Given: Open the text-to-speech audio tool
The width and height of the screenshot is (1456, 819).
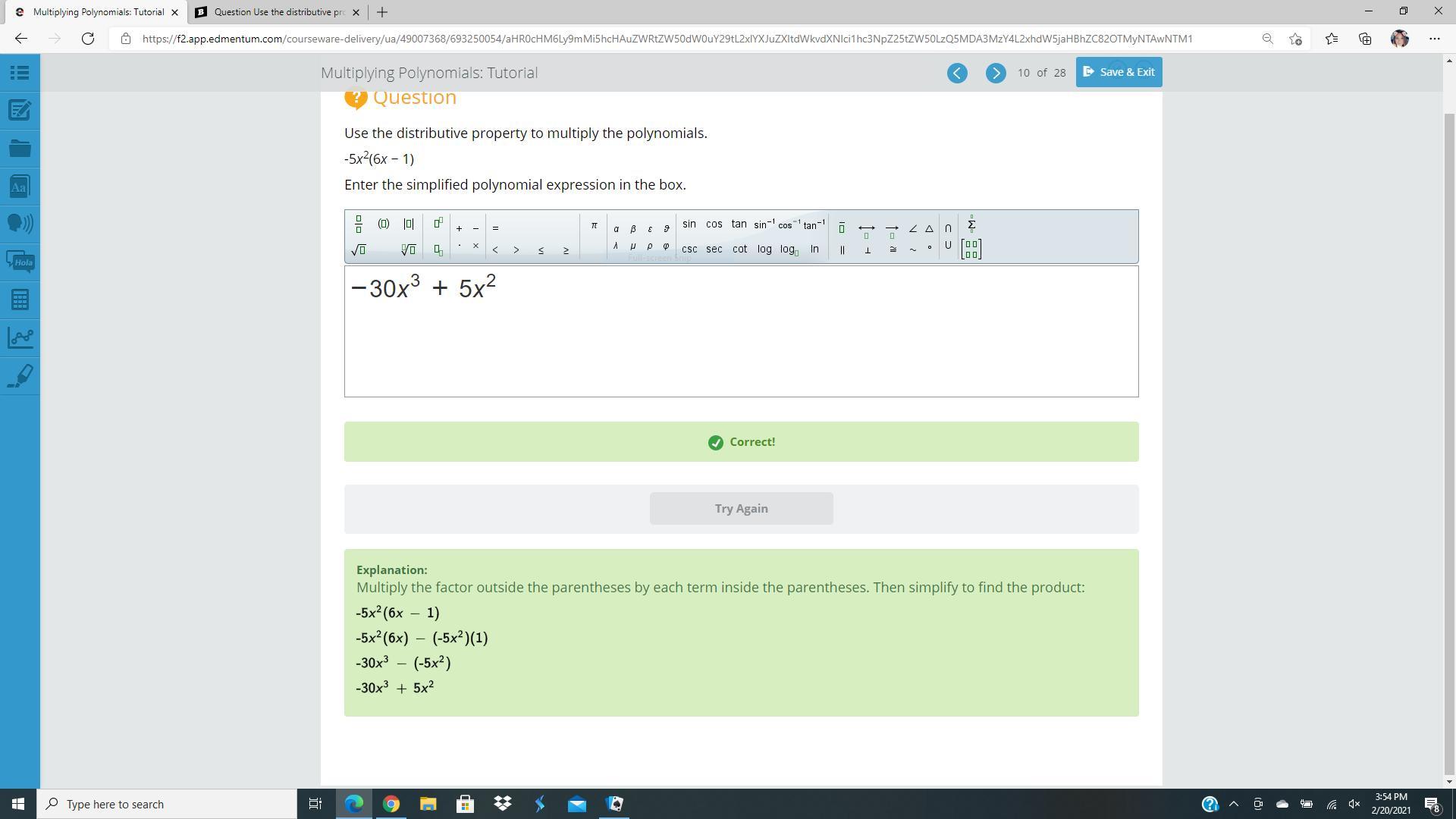Looking at the screenshot, I should [x=20, y=224].
